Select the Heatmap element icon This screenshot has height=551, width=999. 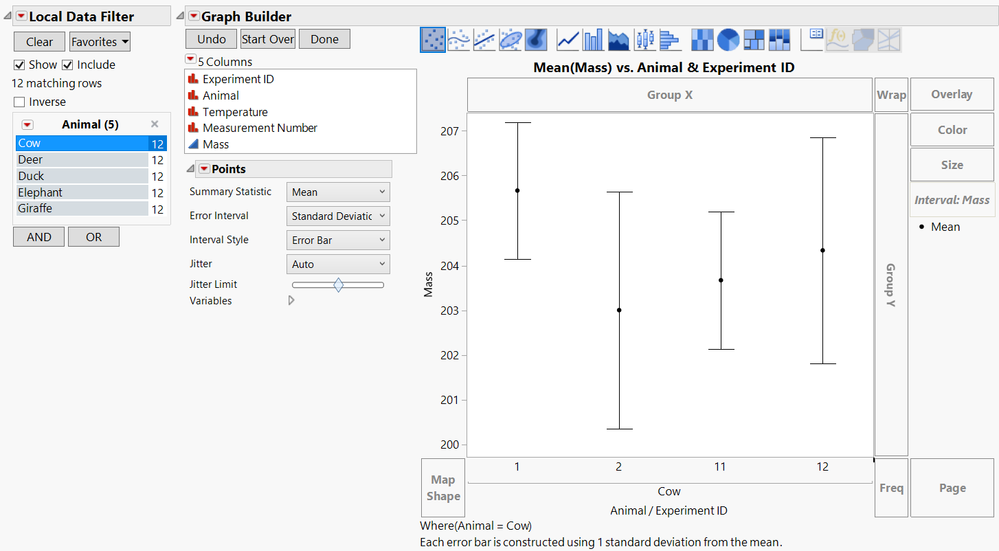(703, 39)
